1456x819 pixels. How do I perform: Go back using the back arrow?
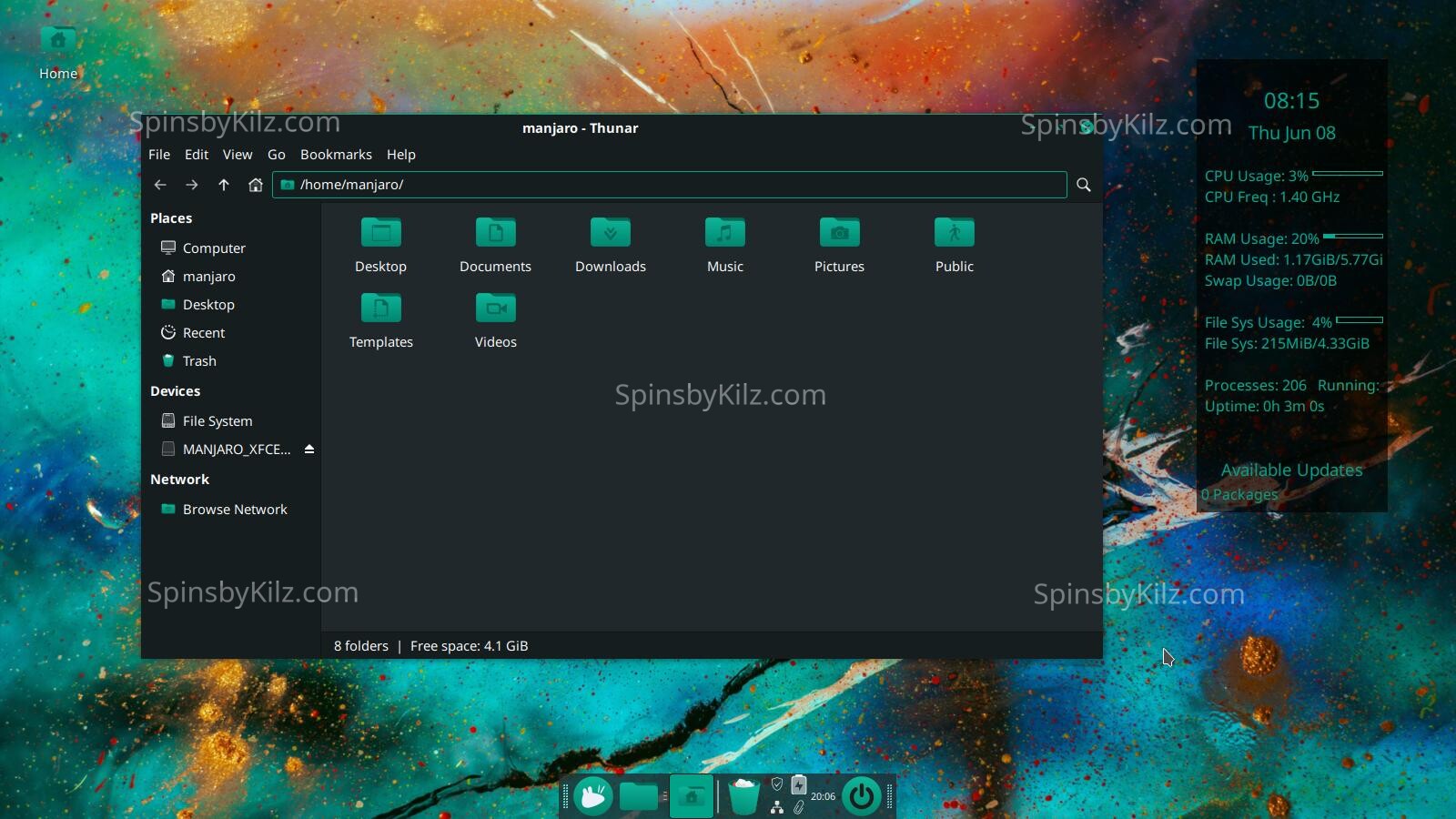coord(160,185)
